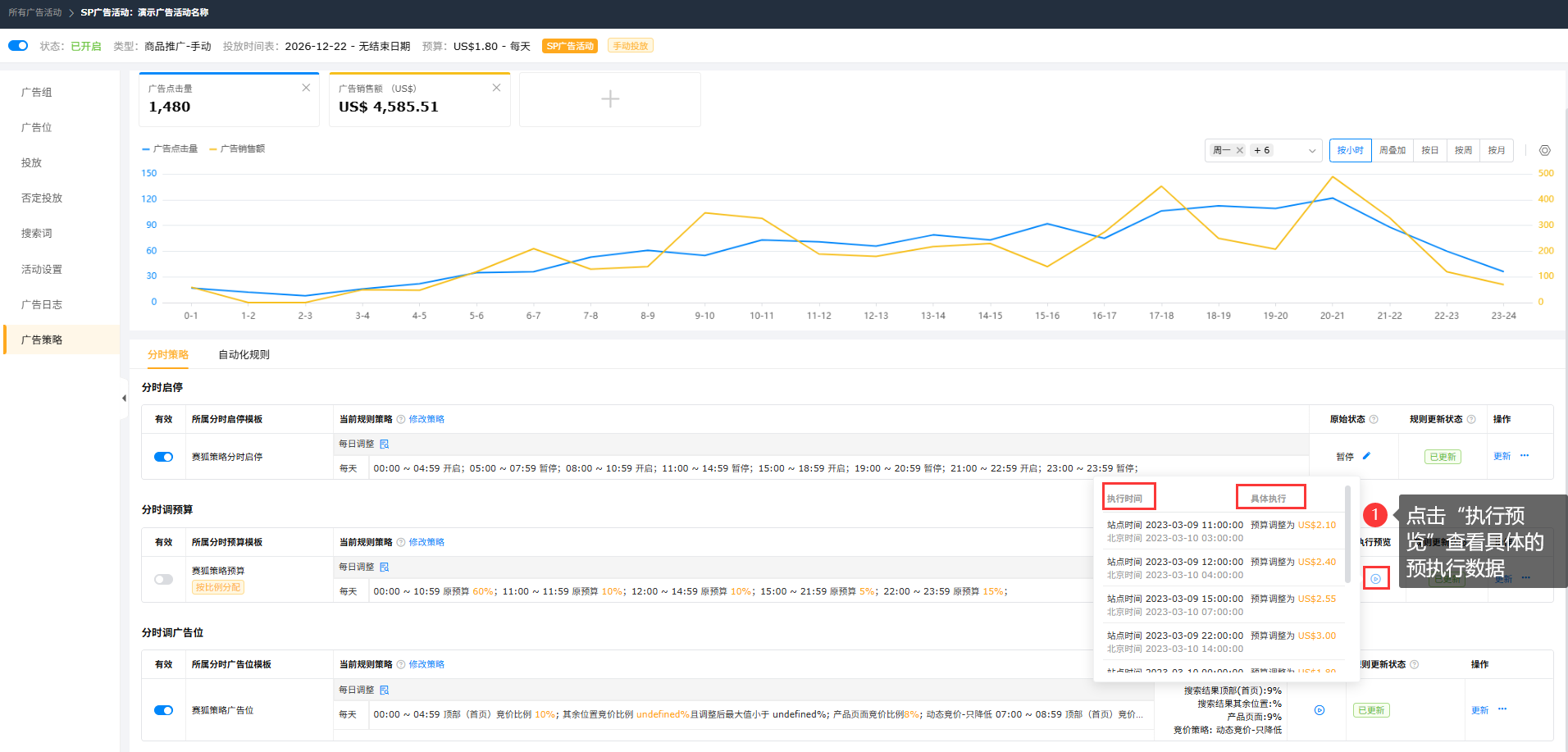The image size is (1568, 752).
Task: Collapse the left sidebar with arrow handle
Action: pos(124,399)
